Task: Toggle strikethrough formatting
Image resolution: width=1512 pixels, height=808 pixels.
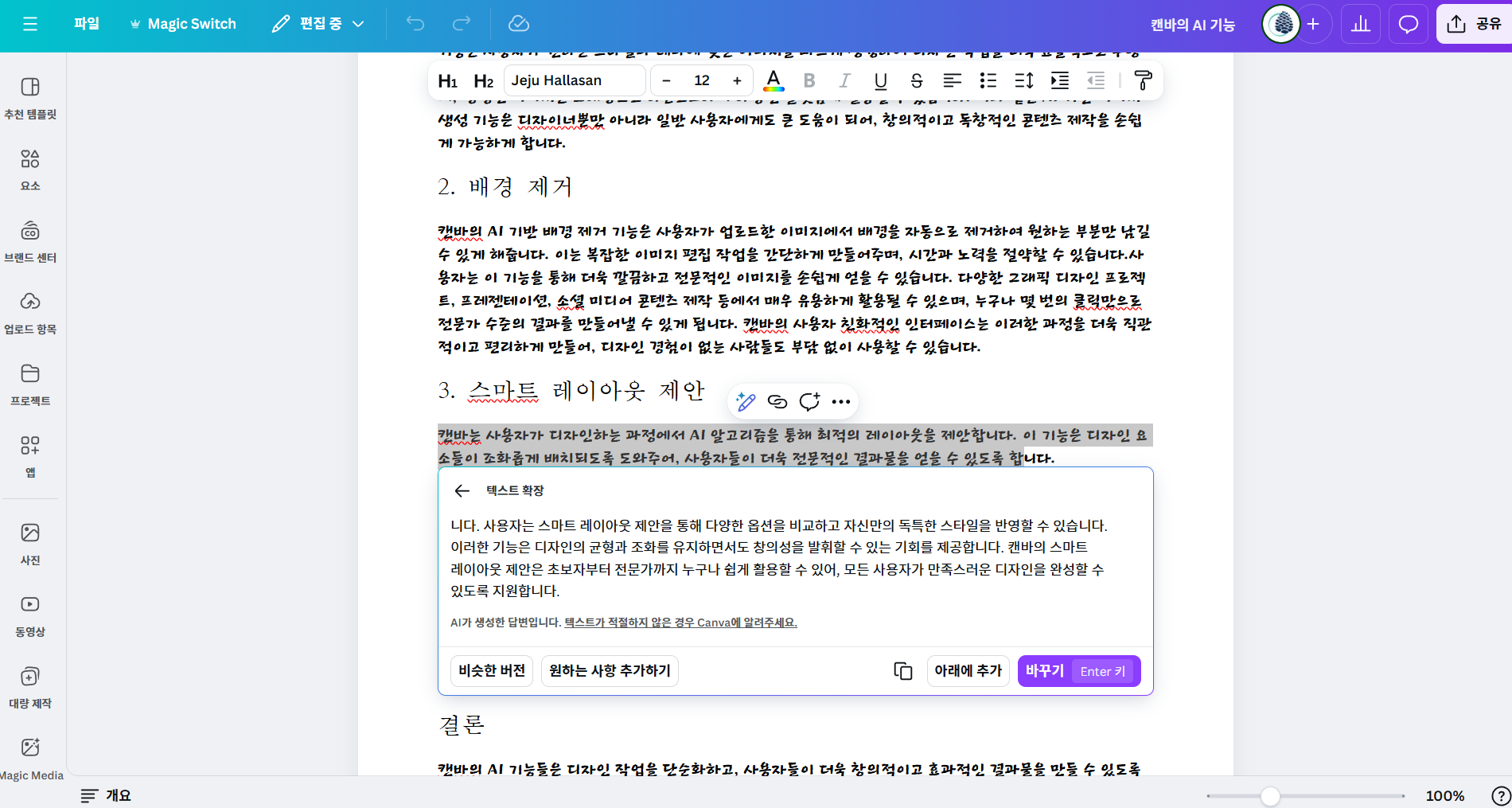Action: point(917,80)
